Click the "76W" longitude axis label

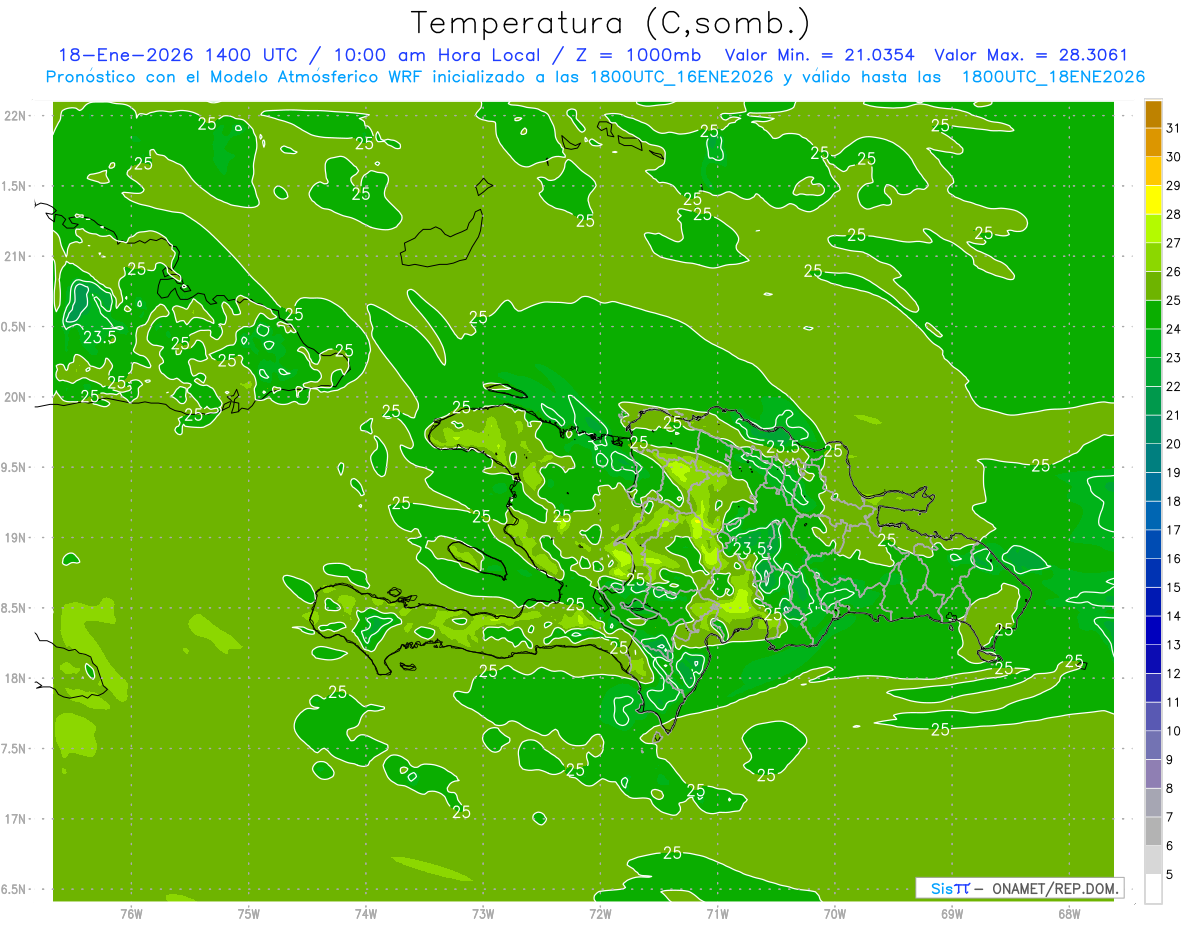pos(131,913)
